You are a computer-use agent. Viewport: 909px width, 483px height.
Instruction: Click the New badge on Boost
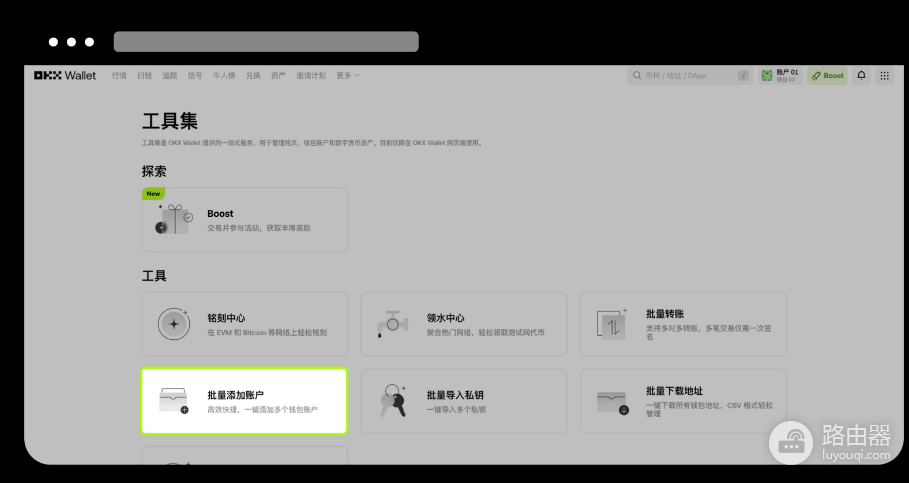point(154,194)
